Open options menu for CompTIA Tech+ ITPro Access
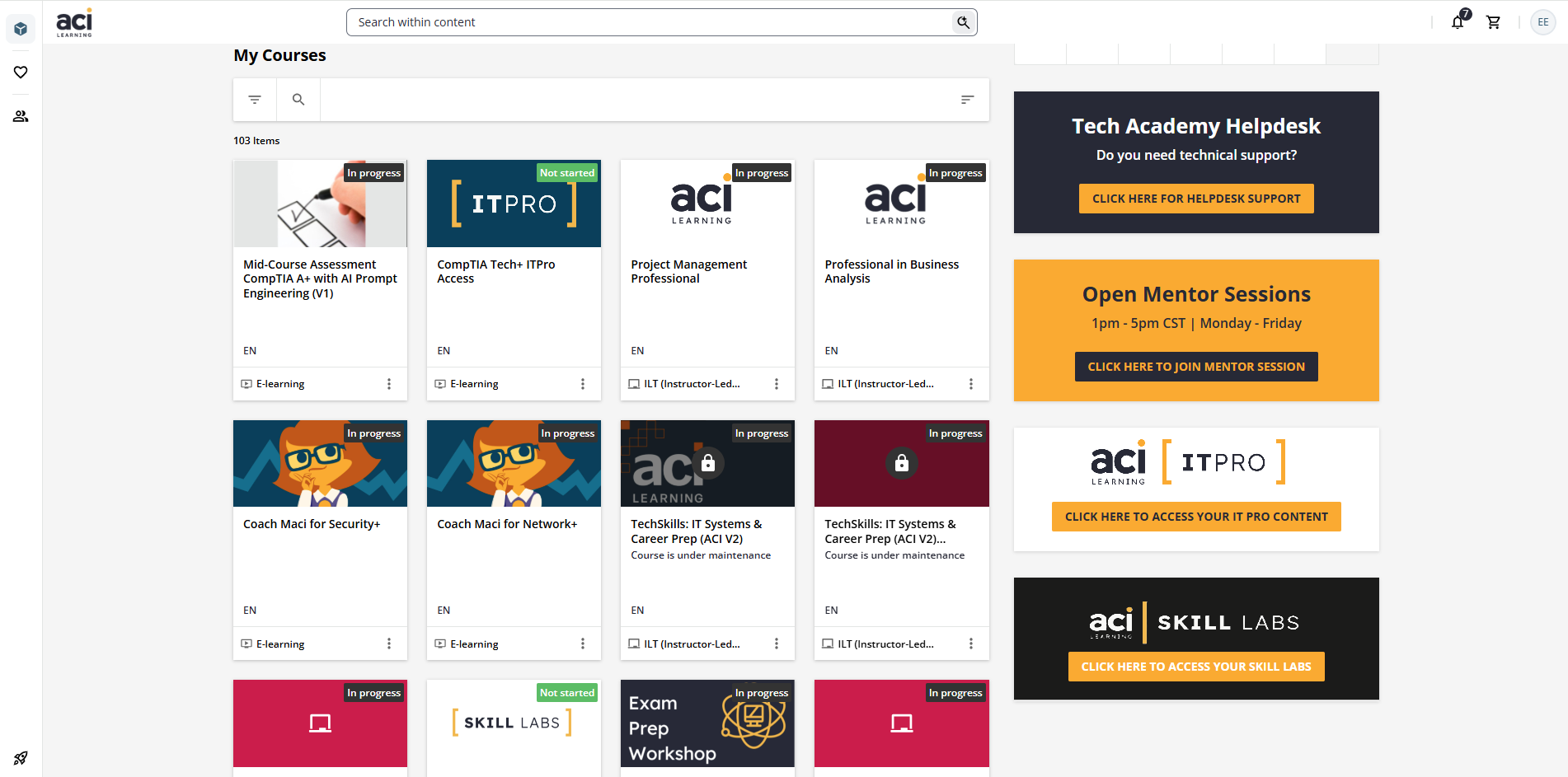Viewport: 1568px width, 777px height. 583,384
